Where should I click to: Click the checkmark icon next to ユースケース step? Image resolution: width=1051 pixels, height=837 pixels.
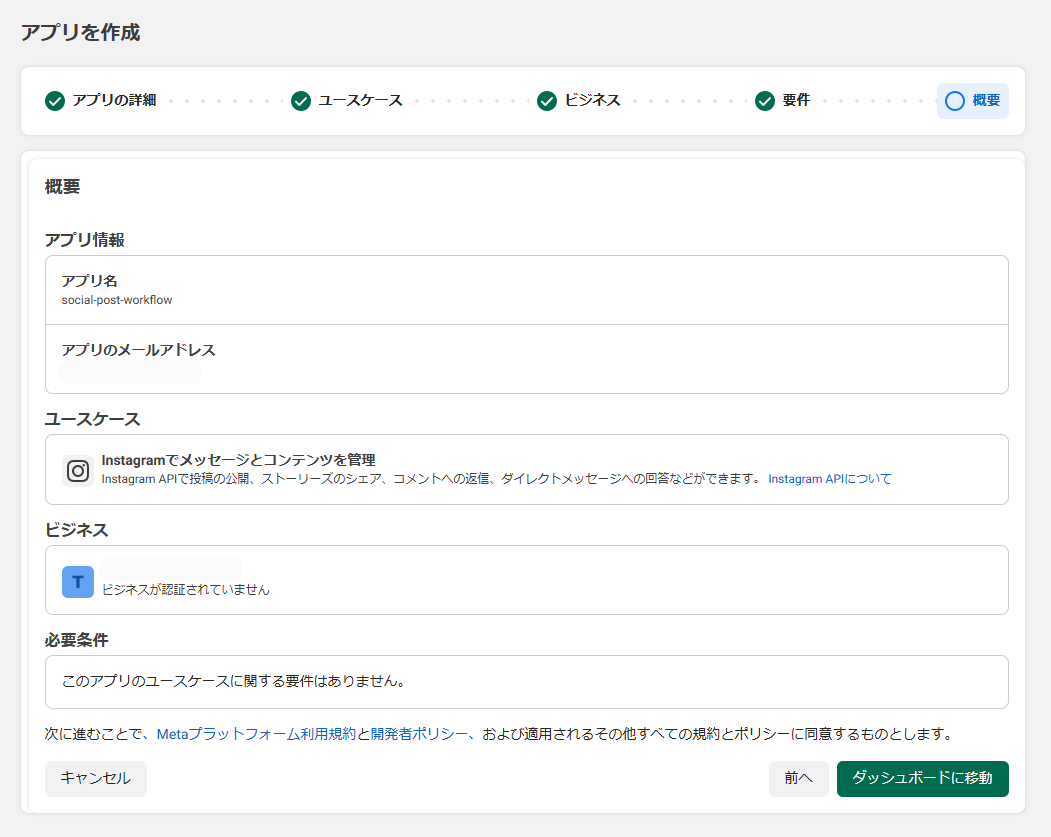coord(301,101)
